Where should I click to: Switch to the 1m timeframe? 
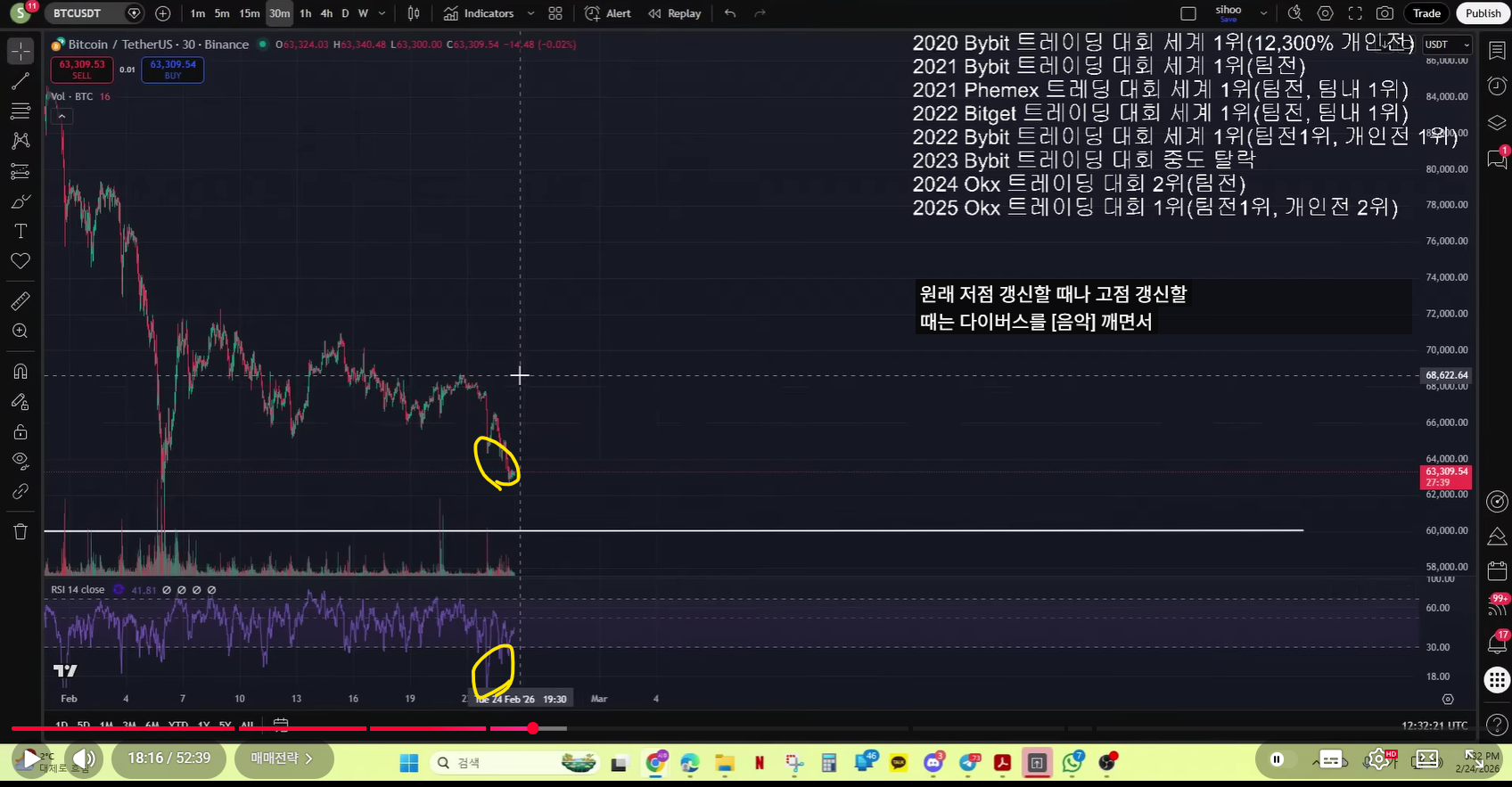pyautogui.click(x=198, y=13)
